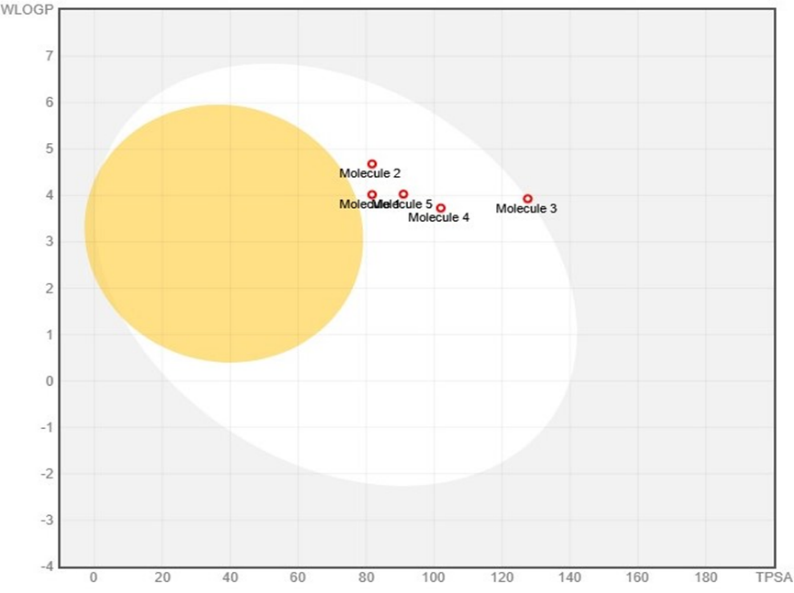
Task: Select the 'Molecule 2' text label
Action: (370, 174)
